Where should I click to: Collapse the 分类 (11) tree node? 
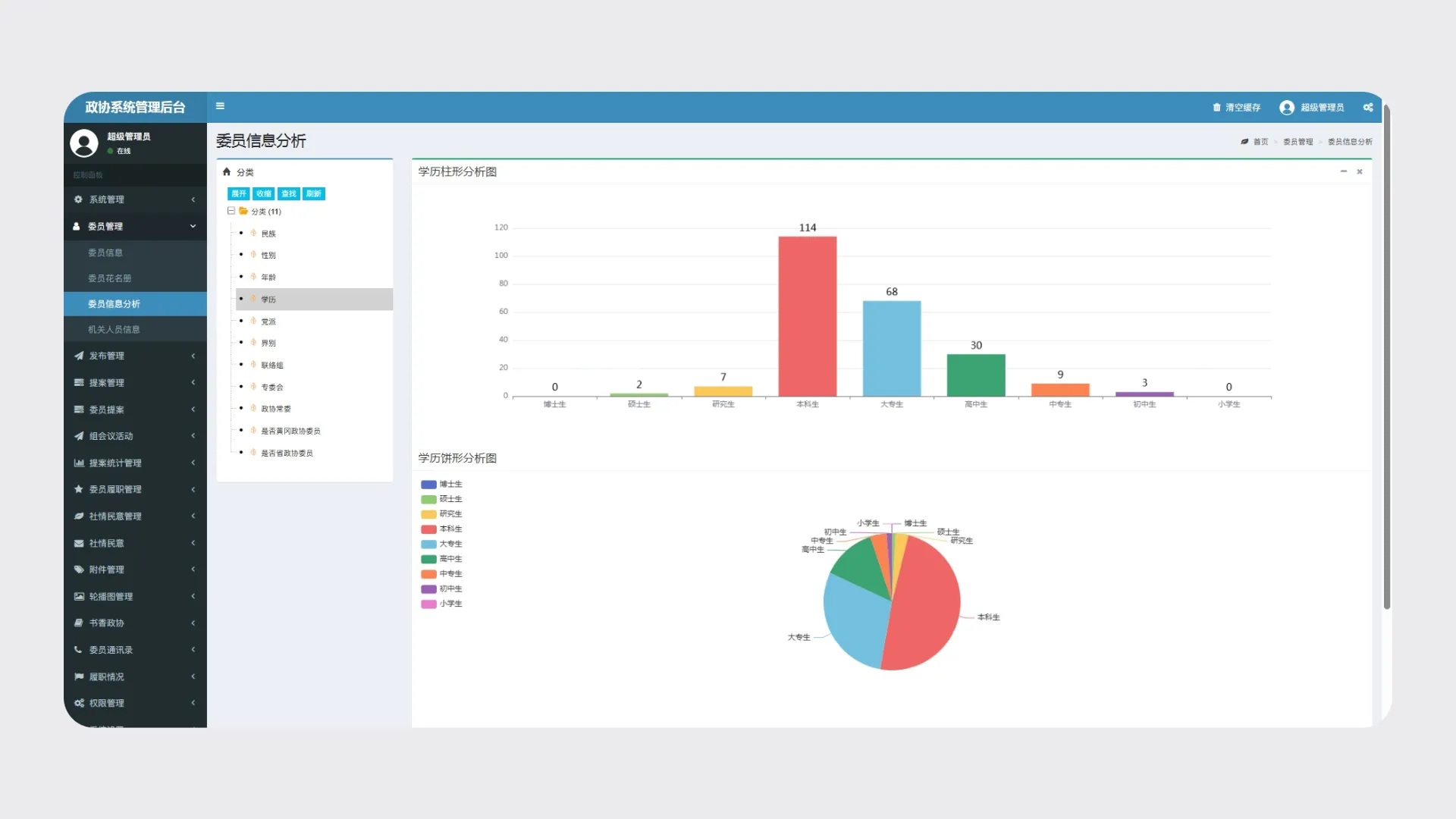[231, 212]
